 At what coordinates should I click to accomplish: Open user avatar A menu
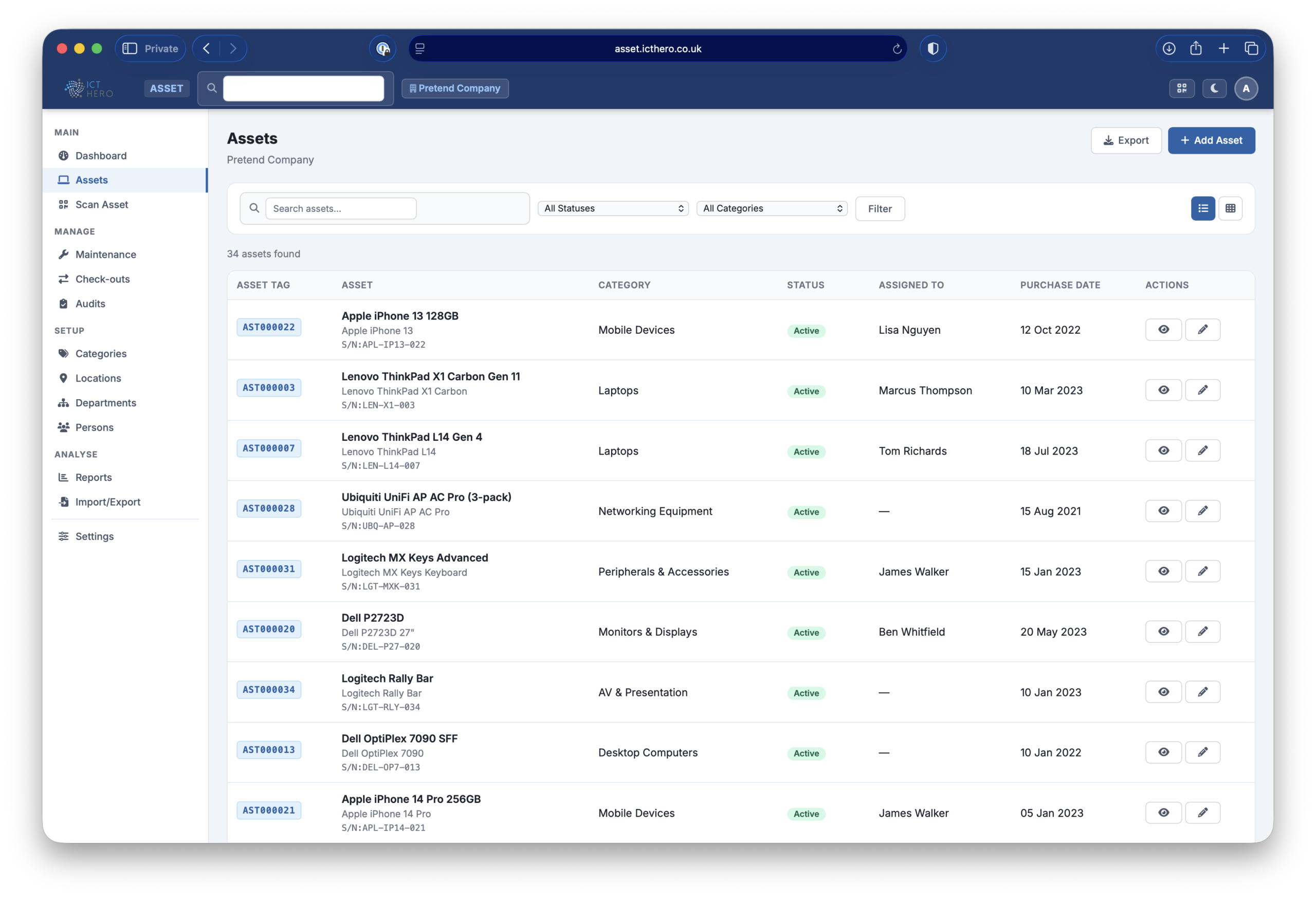pyautogui.click(x=1246, y=88)
